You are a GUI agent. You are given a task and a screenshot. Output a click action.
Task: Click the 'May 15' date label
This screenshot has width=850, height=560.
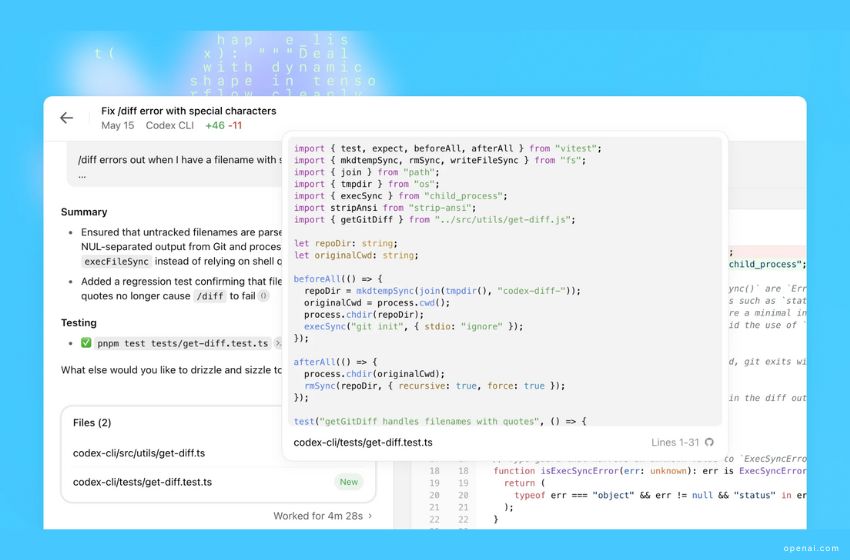tap(118, 125)
